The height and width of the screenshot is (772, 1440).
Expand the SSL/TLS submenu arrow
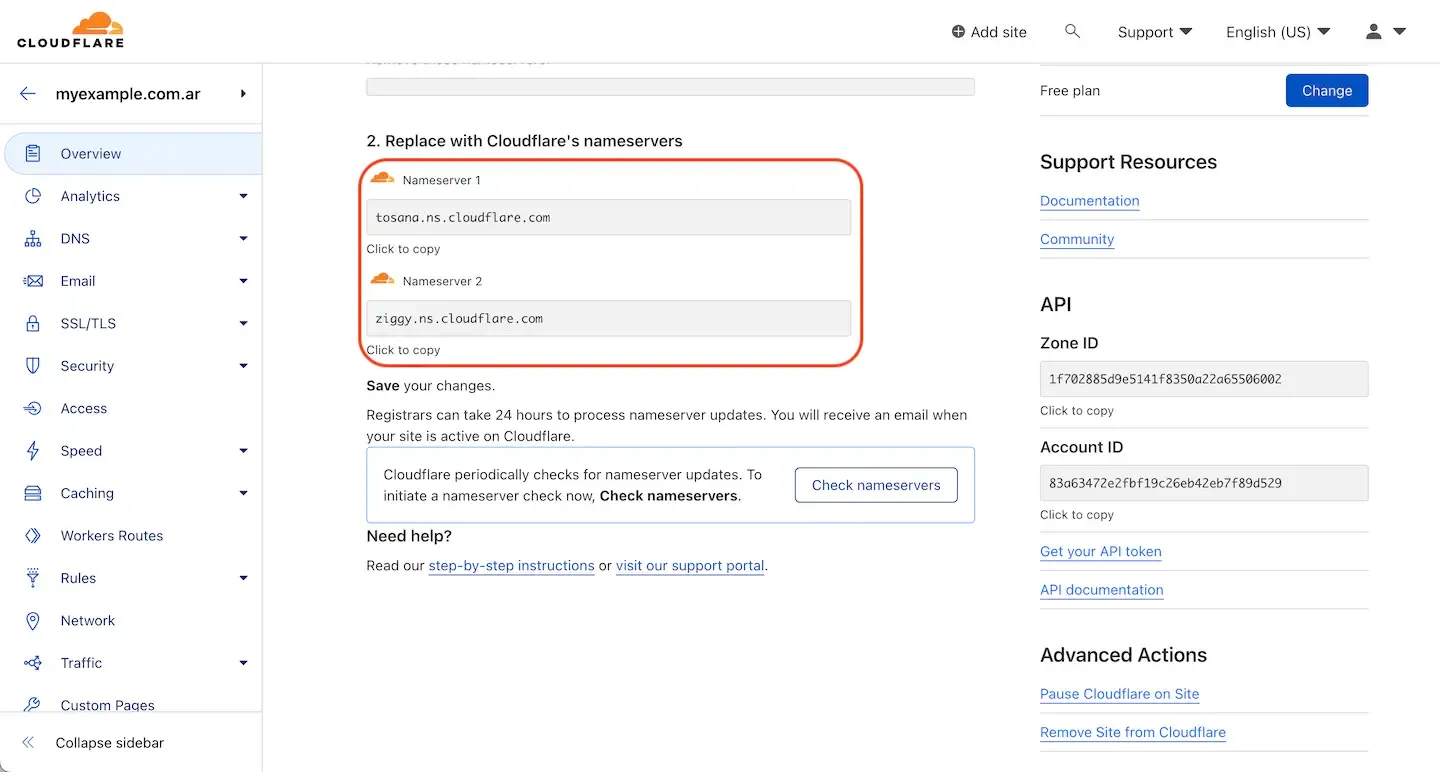pyautogui.click(x=243, y=323)
